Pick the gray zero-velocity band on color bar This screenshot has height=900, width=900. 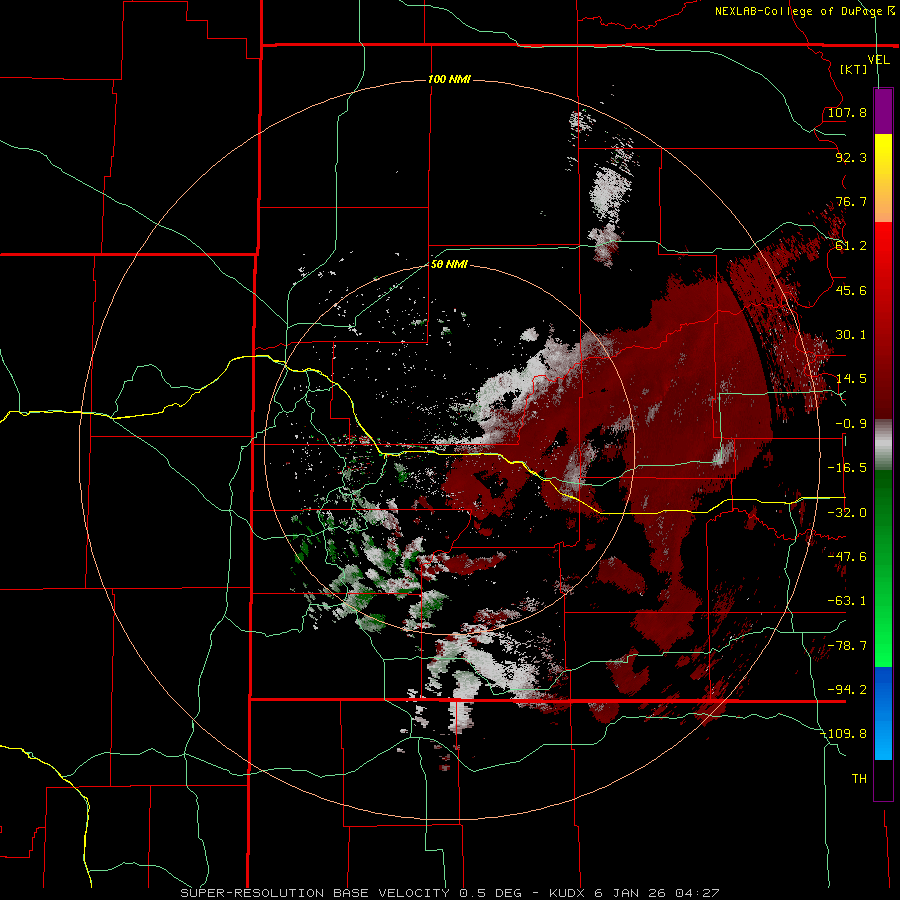point(883,445)
